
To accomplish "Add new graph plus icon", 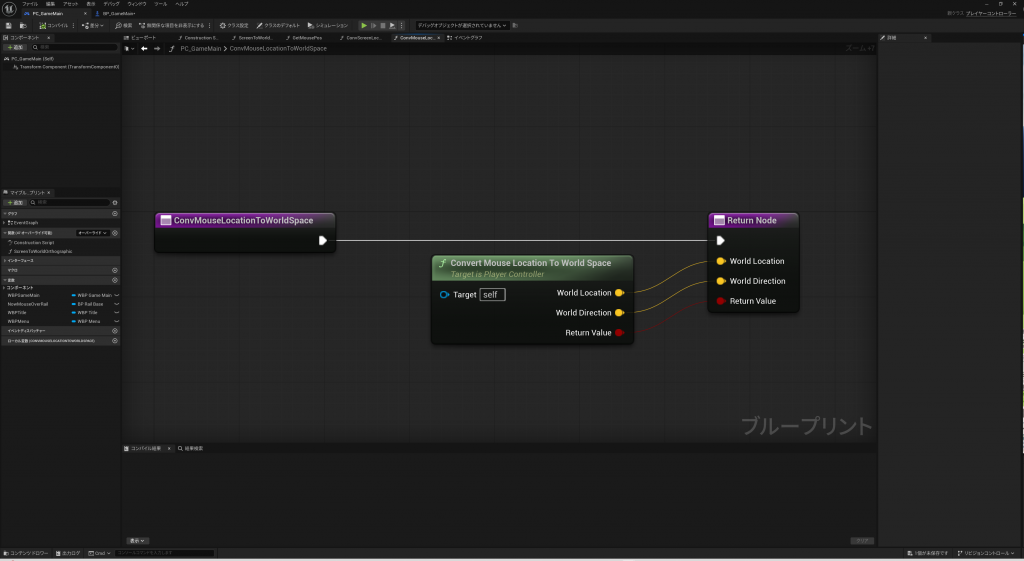I will tap(115, 214).
